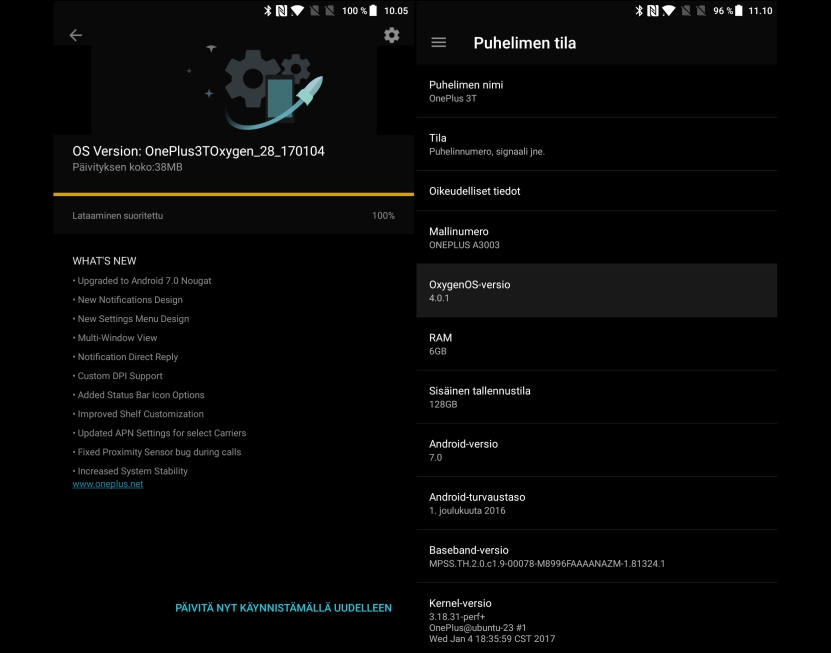831x653 pixels.
Task: Tap Android-turvaustaso security patch row
Action: tap(597, 503)
